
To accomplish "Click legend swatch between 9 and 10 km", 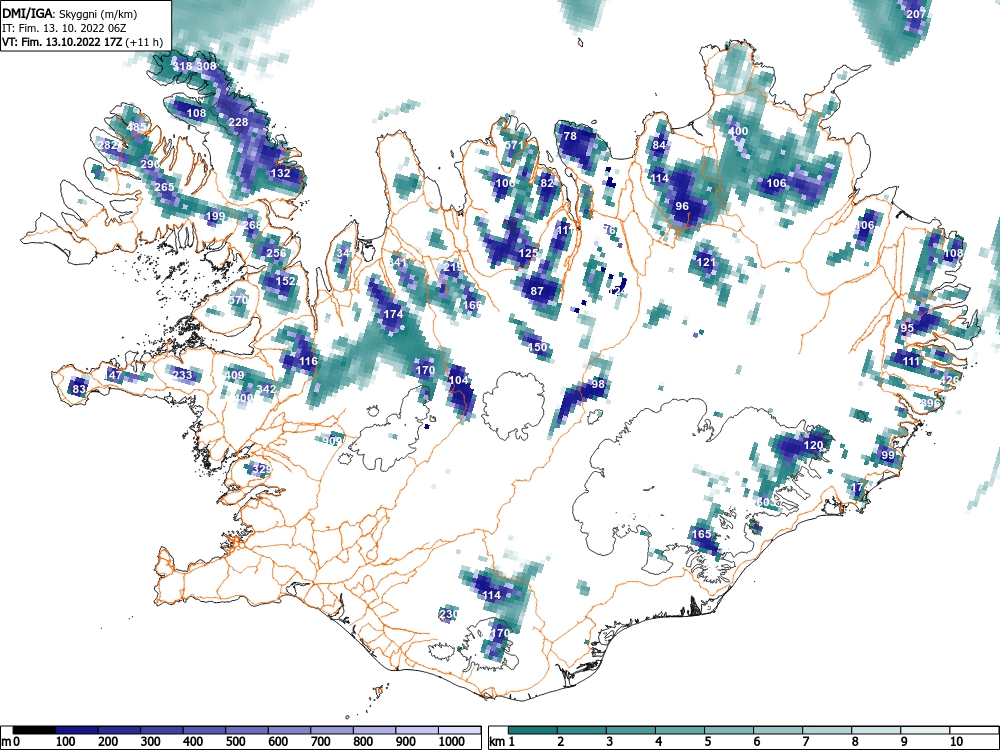I will tap(925, 730).
